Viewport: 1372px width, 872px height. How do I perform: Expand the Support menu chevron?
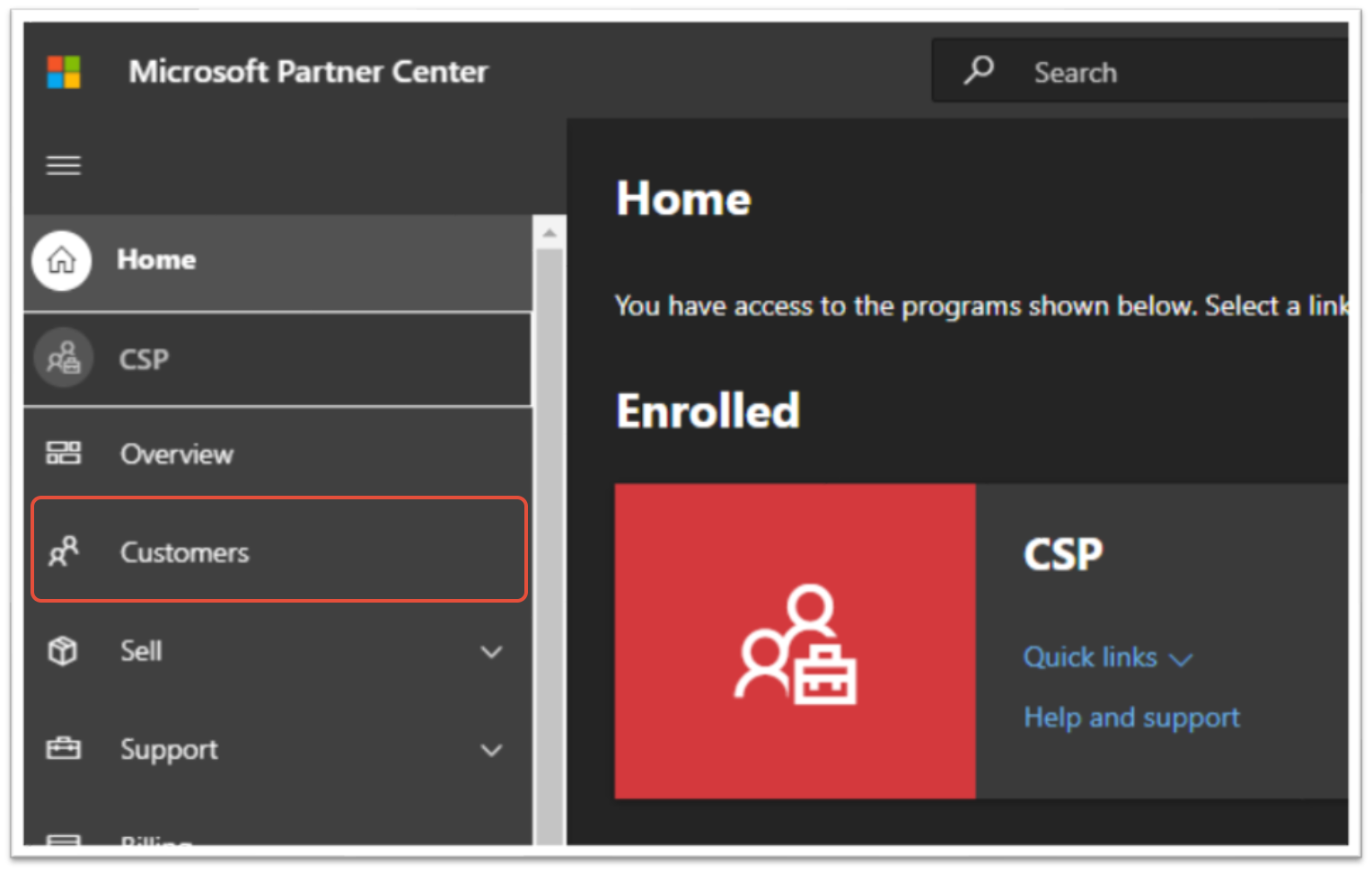pyautogui.click(x=491, y=750)
